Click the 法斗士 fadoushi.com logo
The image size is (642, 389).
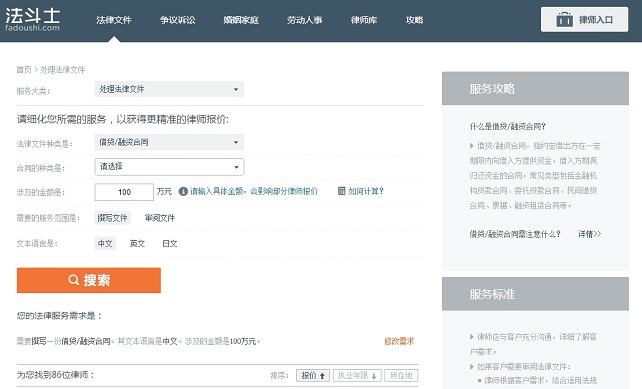32,20
